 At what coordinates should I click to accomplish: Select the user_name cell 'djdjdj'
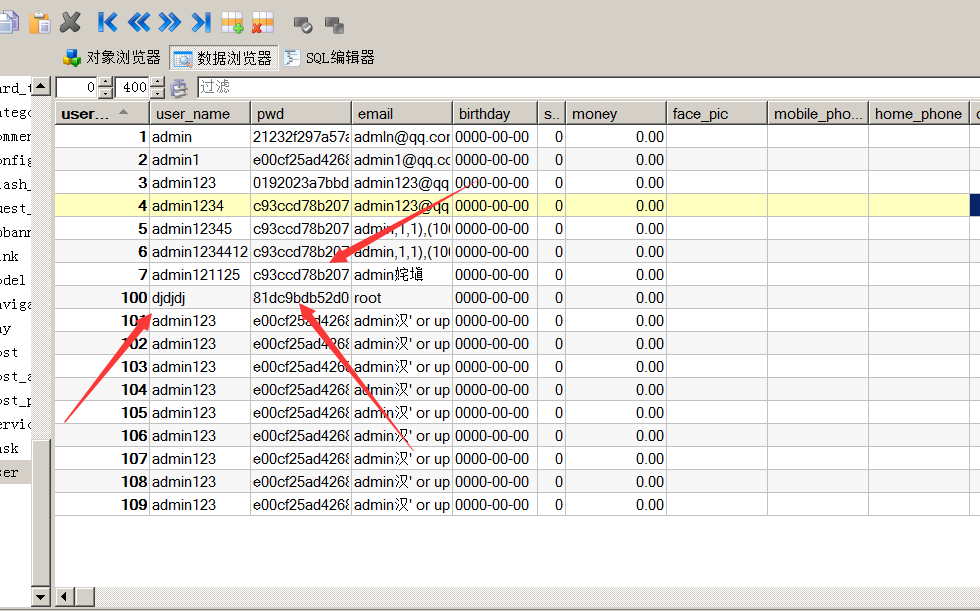coord(200,298)
